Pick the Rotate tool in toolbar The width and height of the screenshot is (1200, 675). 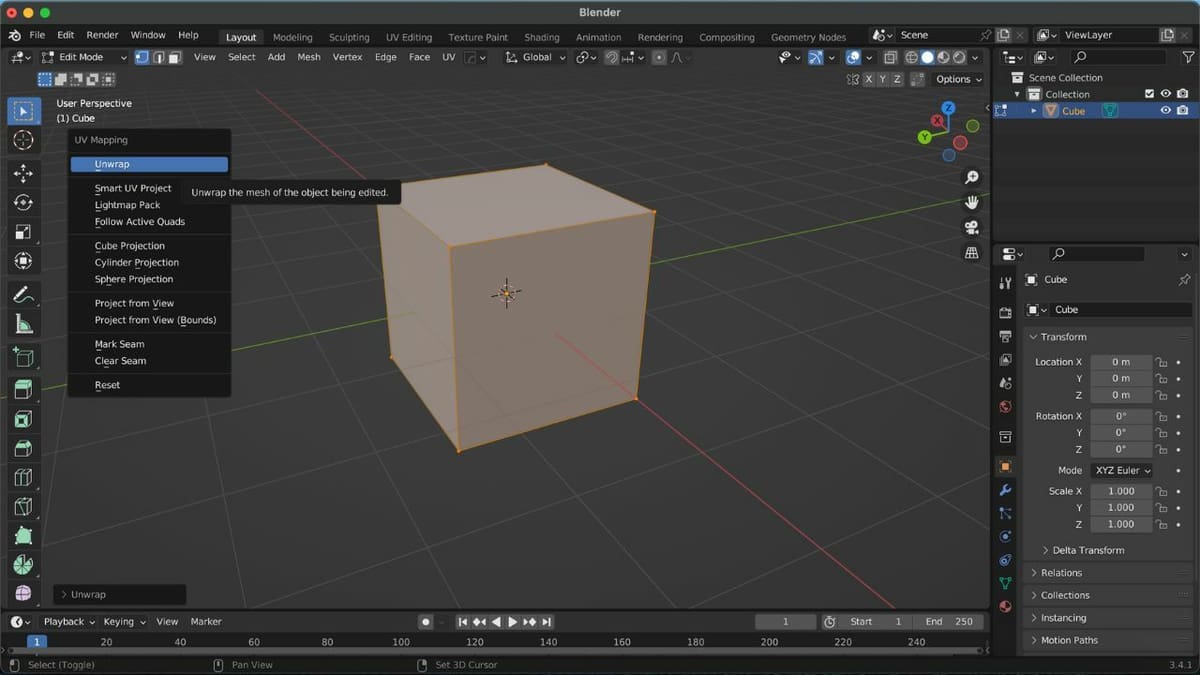[x=23, y=203]
